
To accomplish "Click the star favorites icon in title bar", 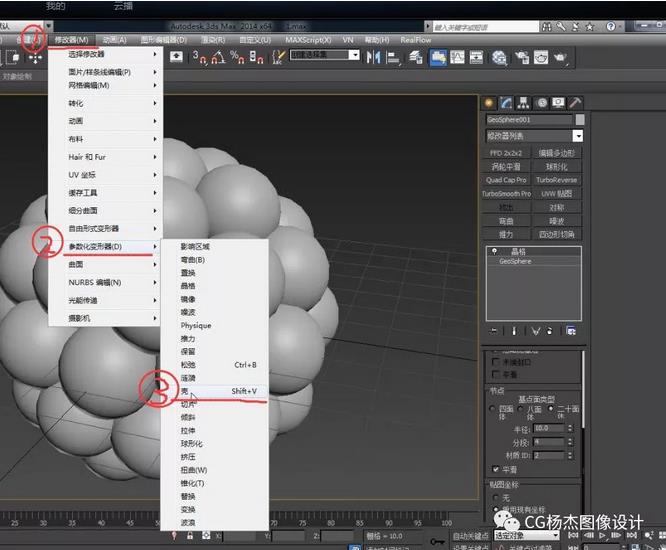I will (590, 27).
